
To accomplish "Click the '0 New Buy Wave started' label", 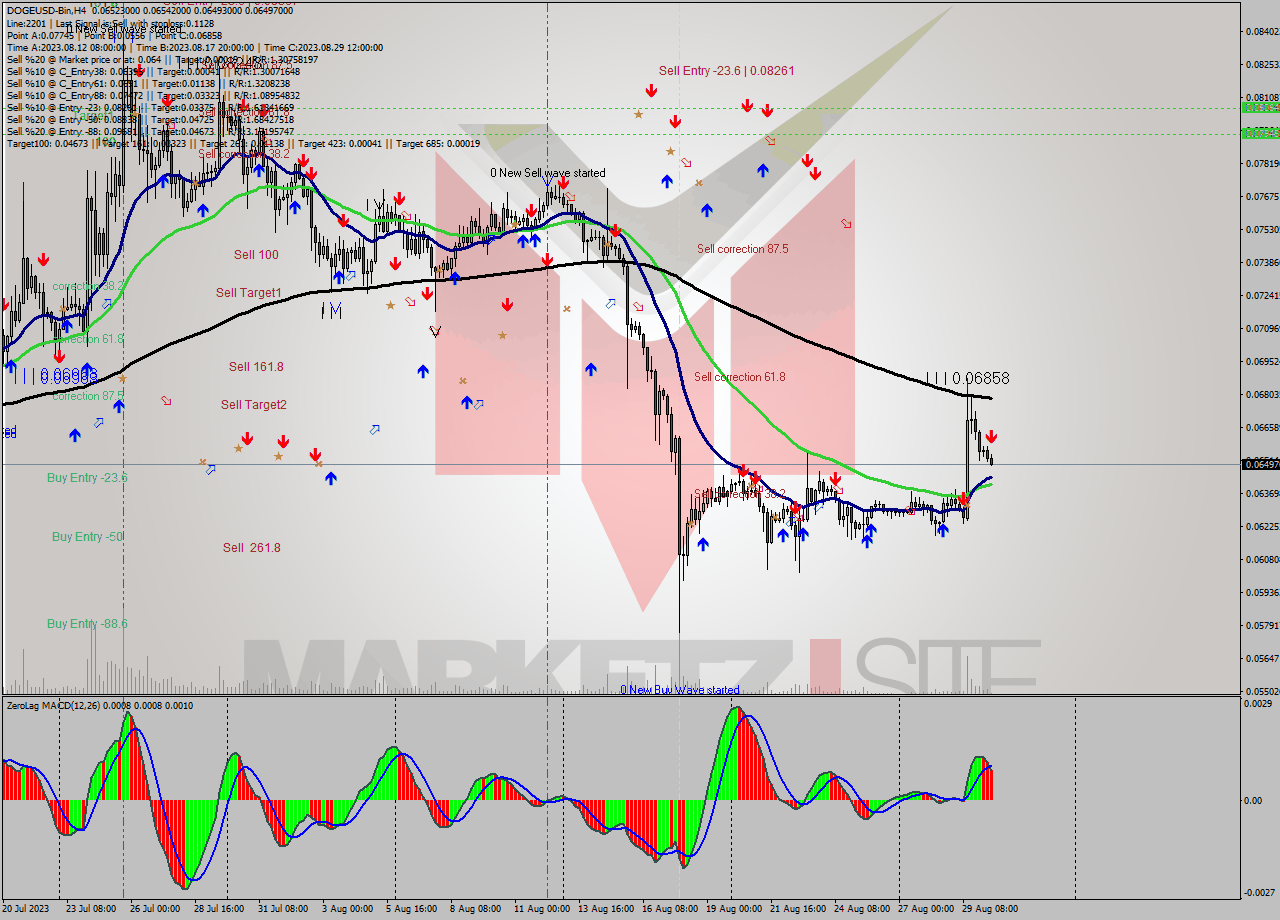I will point(680,690).
